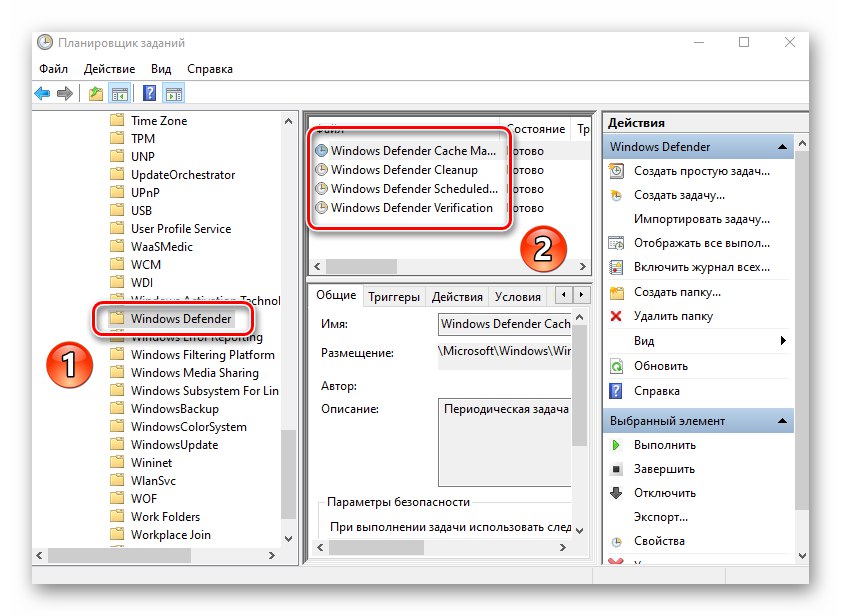Click the Имя field with Windows Defender Cache
Image resolution: width=841 pixels, height=616 pixels.
505,324
